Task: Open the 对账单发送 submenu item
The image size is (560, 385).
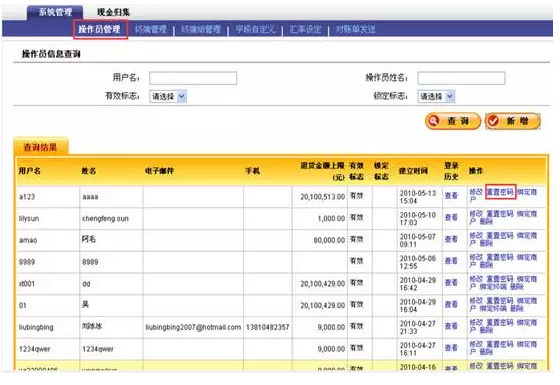Action: 355,29
